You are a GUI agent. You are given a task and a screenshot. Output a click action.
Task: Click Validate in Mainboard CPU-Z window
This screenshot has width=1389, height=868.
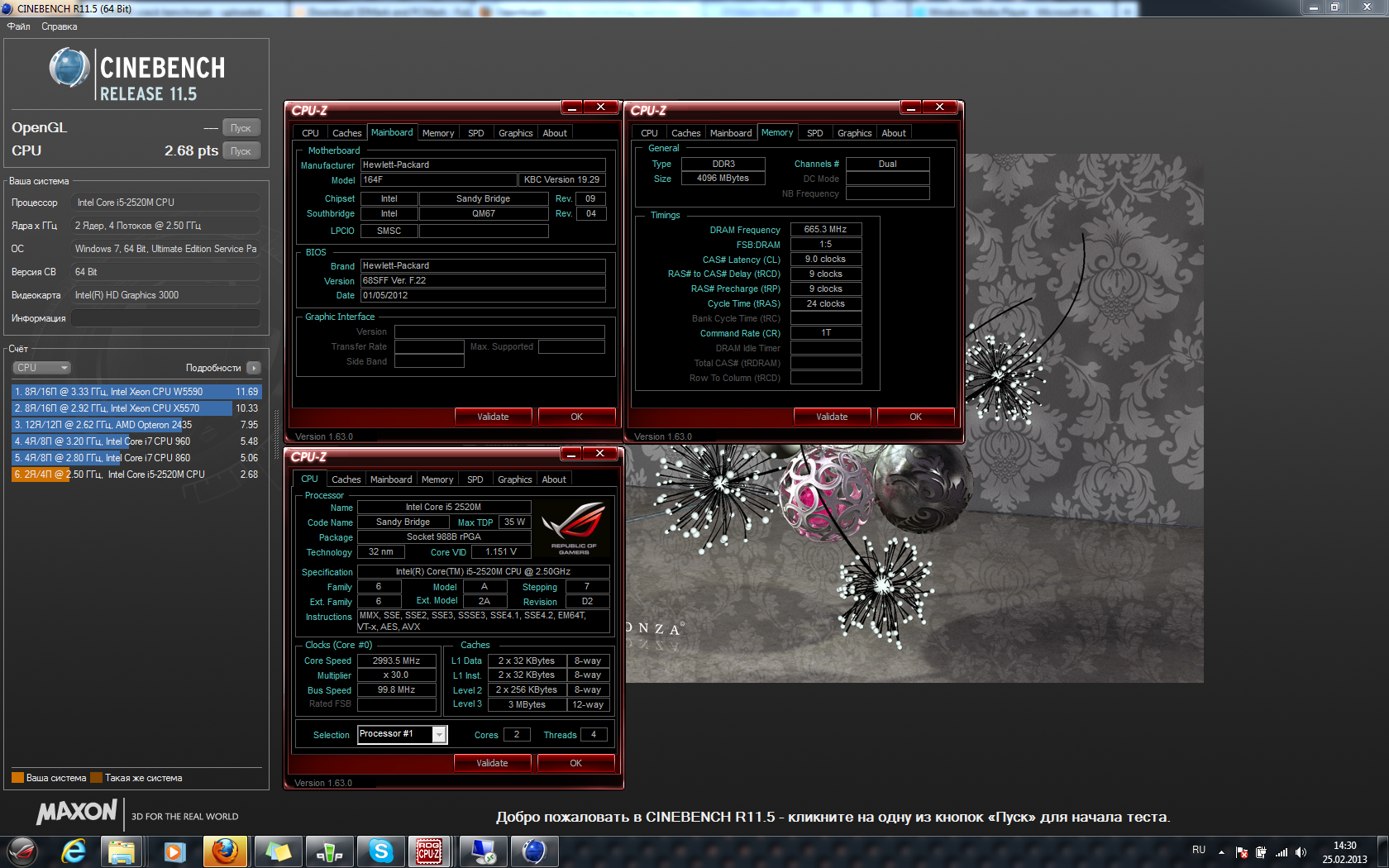pos(493,417)
